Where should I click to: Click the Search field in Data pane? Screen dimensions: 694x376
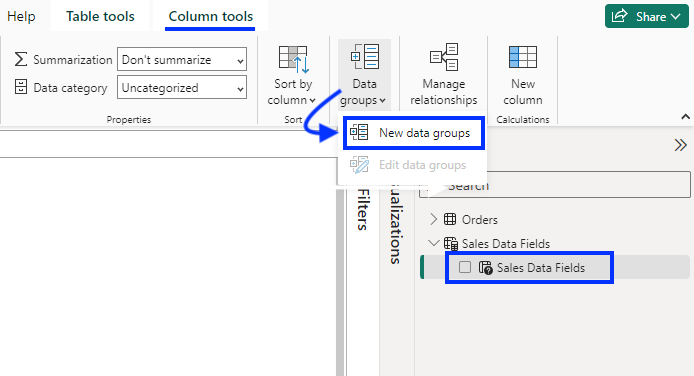(x=555, y=185)
